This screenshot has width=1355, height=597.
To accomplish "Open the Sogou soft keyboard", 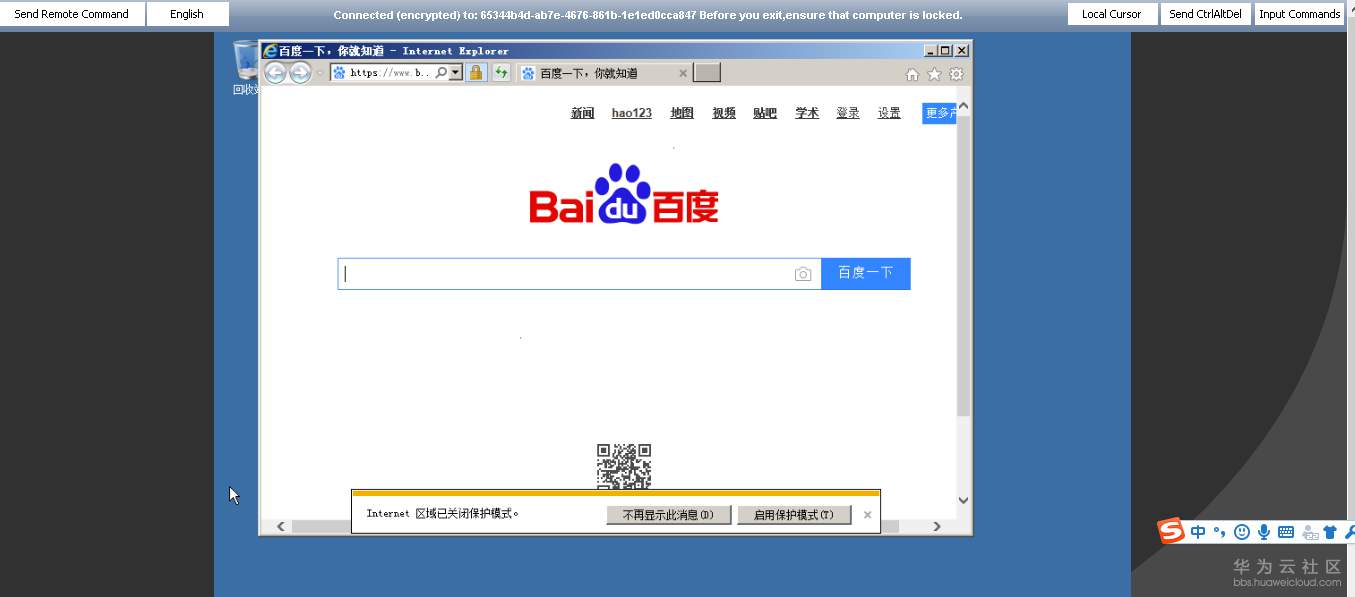I will tap(1287, 531).
